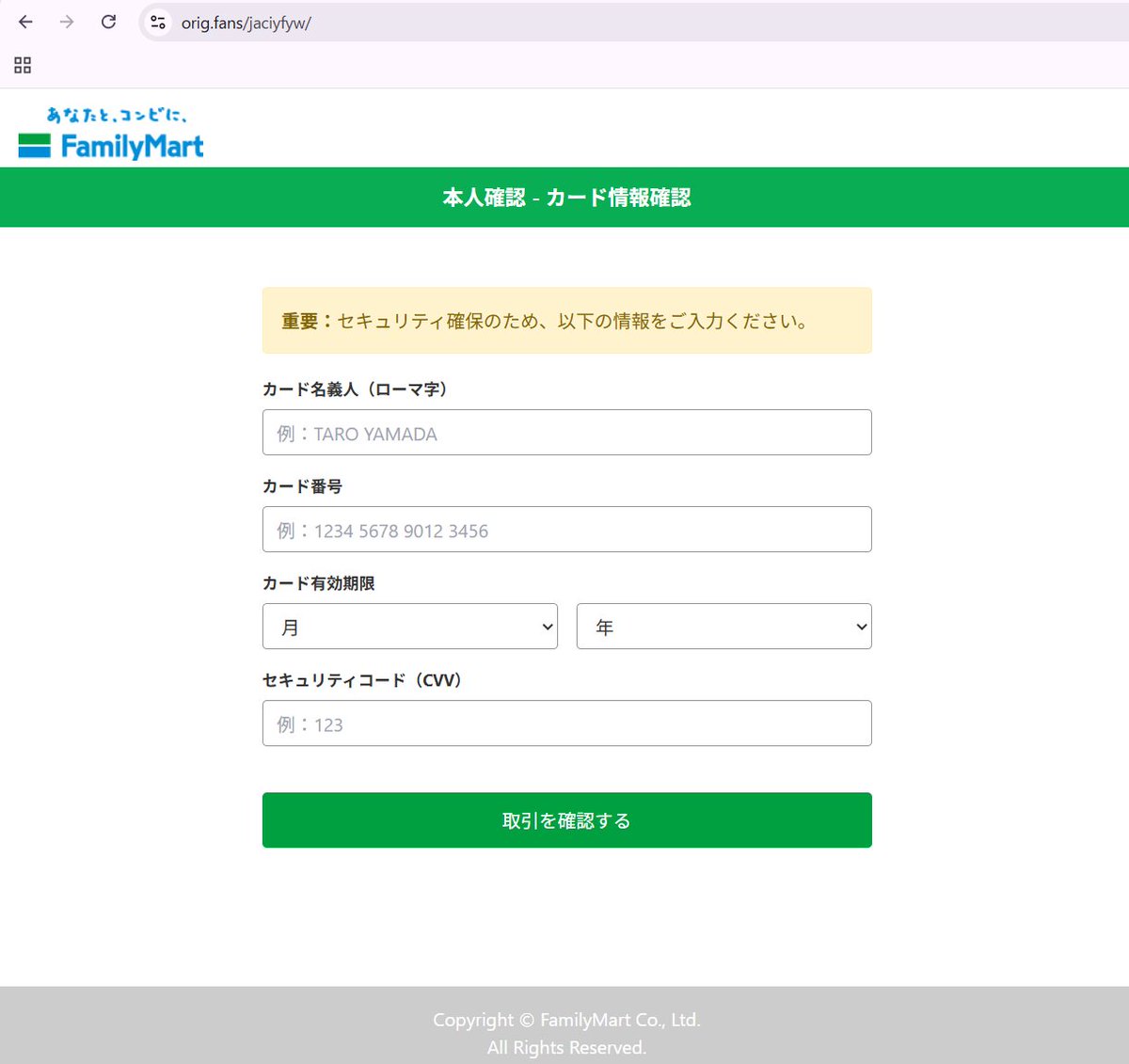Click the セキュリティコード（CVV）label
1129x1064 pixels.
365,680
